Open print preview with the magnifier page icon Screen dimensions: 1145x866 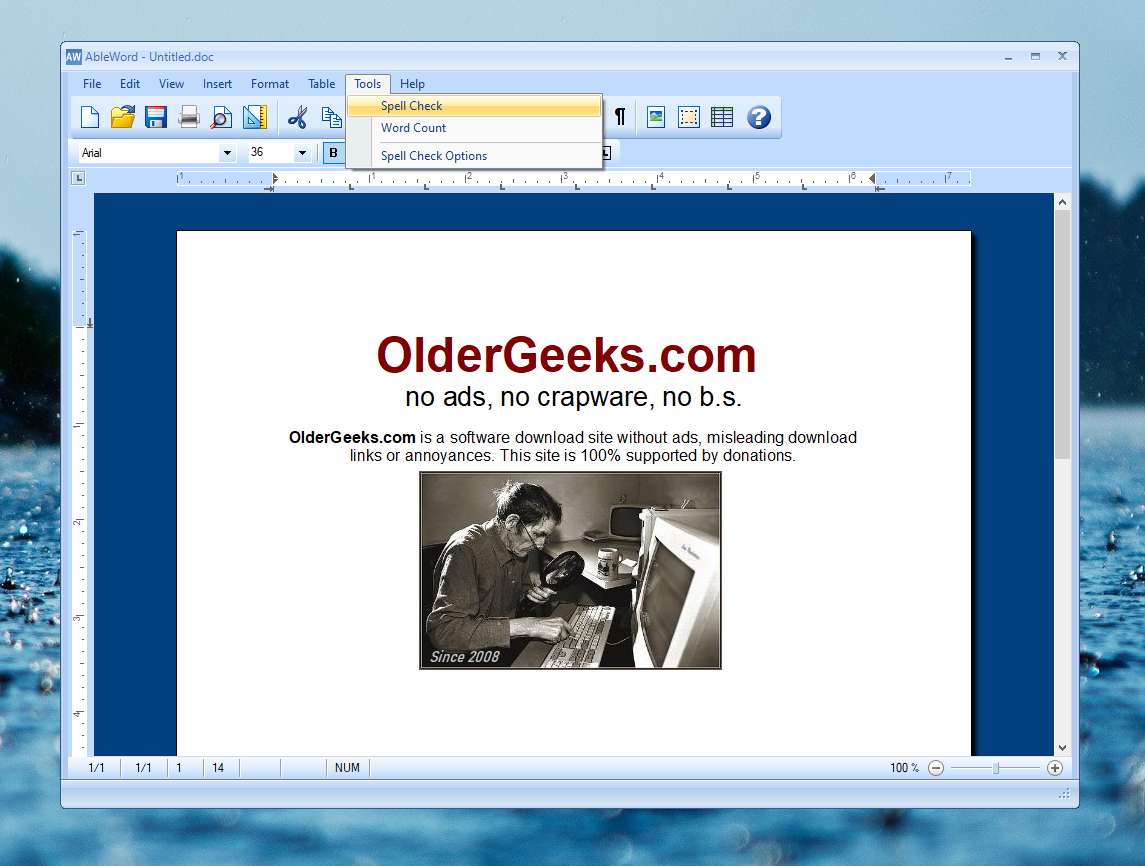[221, 117]
